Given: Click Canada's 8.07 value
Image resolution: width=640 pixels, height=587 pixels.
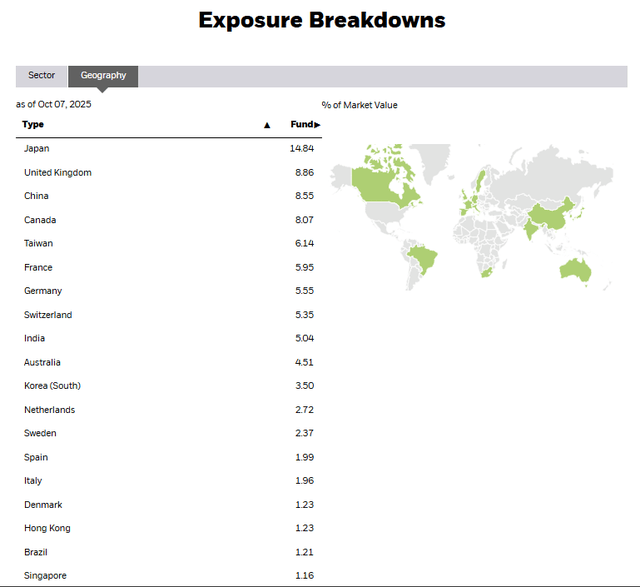Looking at the screenshot, I should (304, 220).
